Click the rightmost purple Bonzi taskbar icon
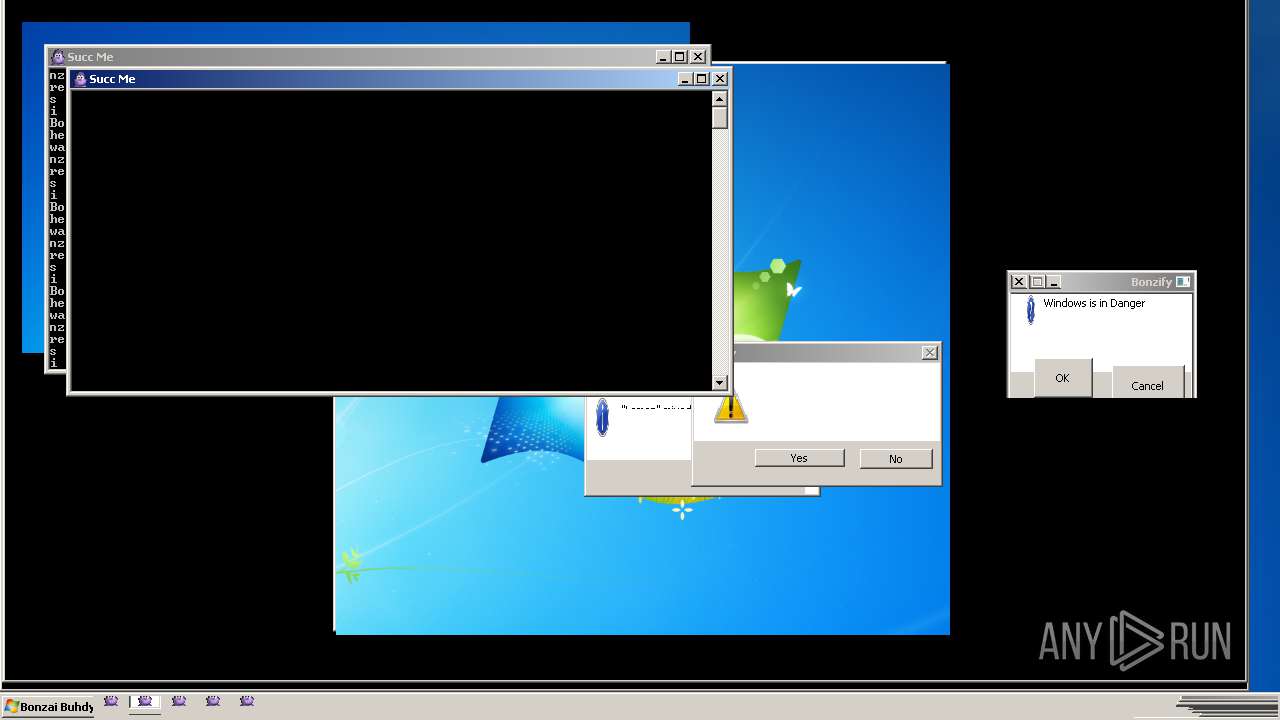 tap(247, 701)
